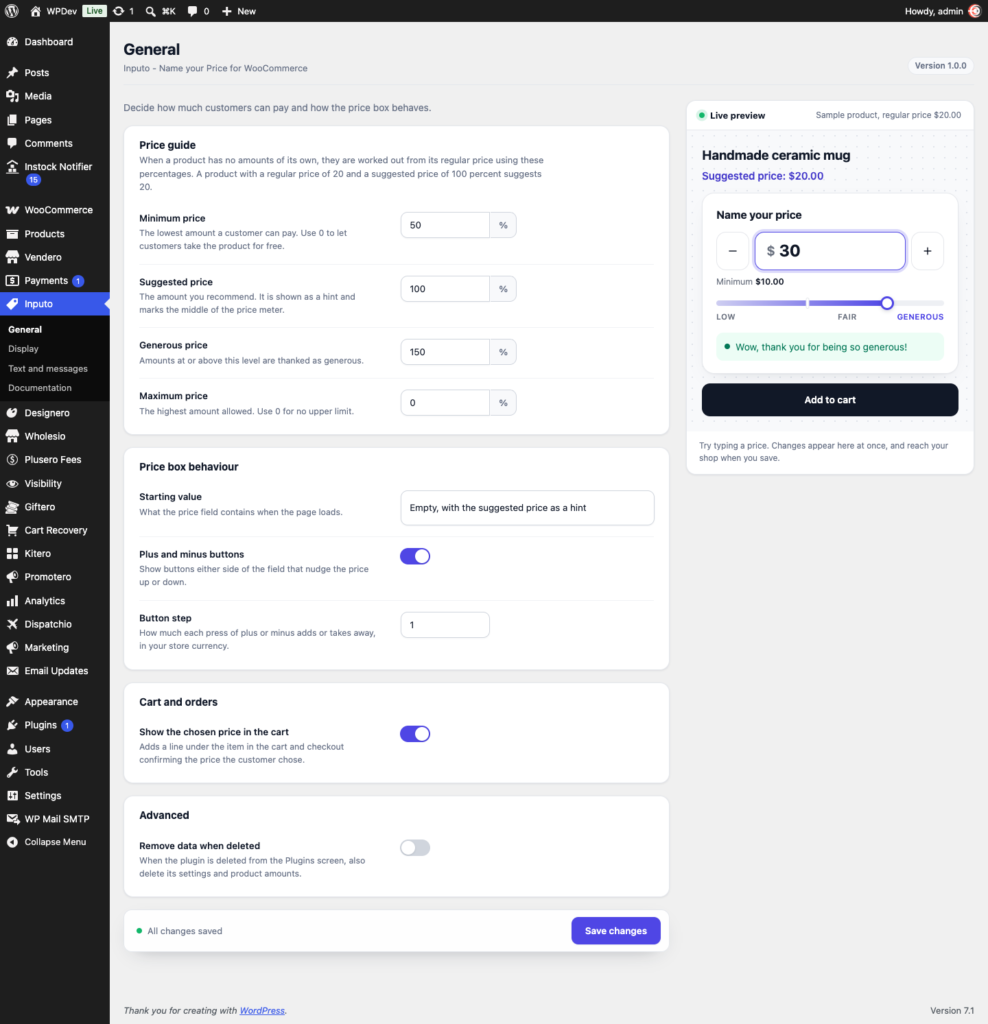
Task: Click the Instock Notifier icon
Action: coord(12,167)
